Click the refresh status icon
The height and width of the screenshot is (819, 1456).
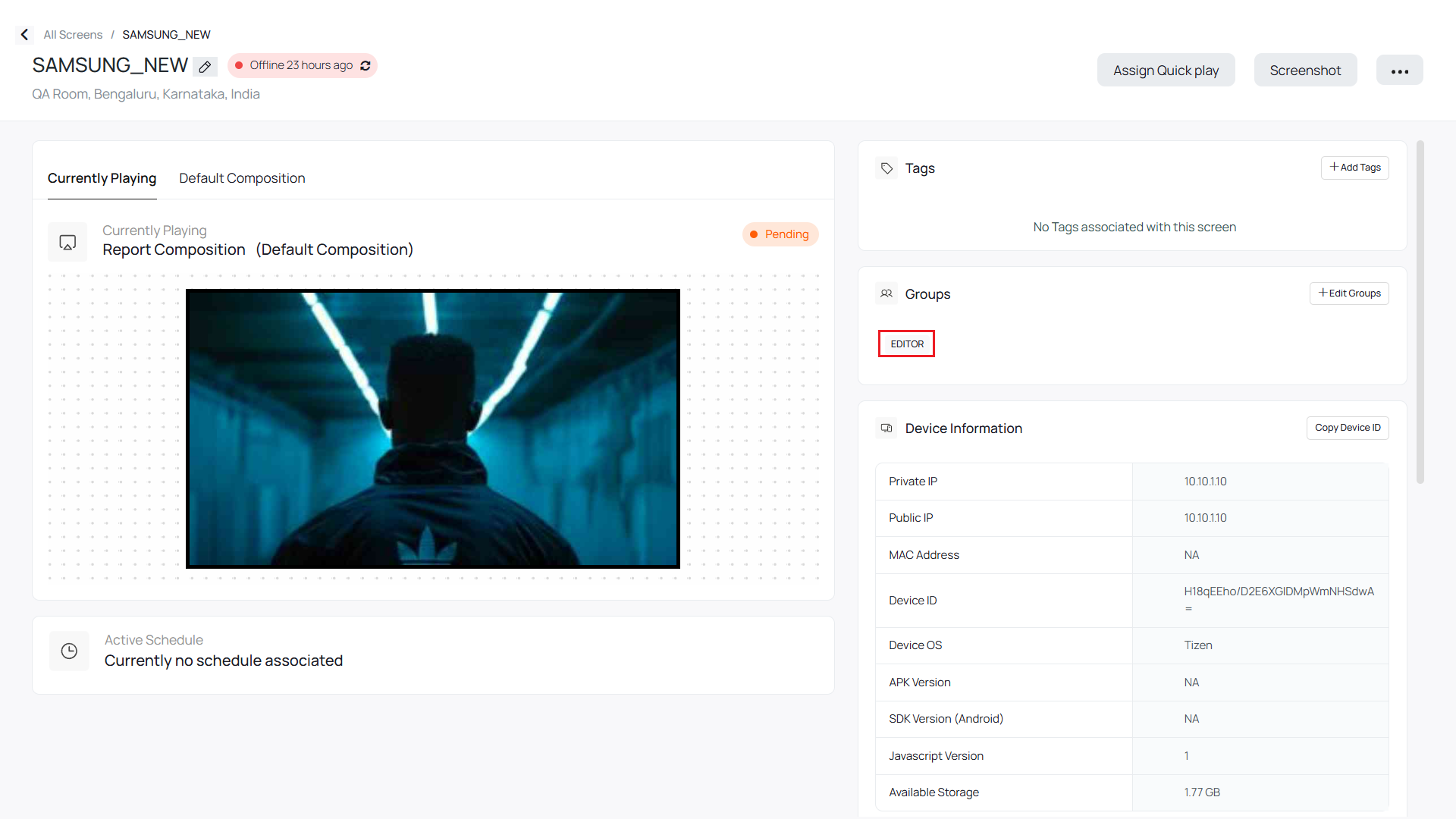tap(366, 66)
